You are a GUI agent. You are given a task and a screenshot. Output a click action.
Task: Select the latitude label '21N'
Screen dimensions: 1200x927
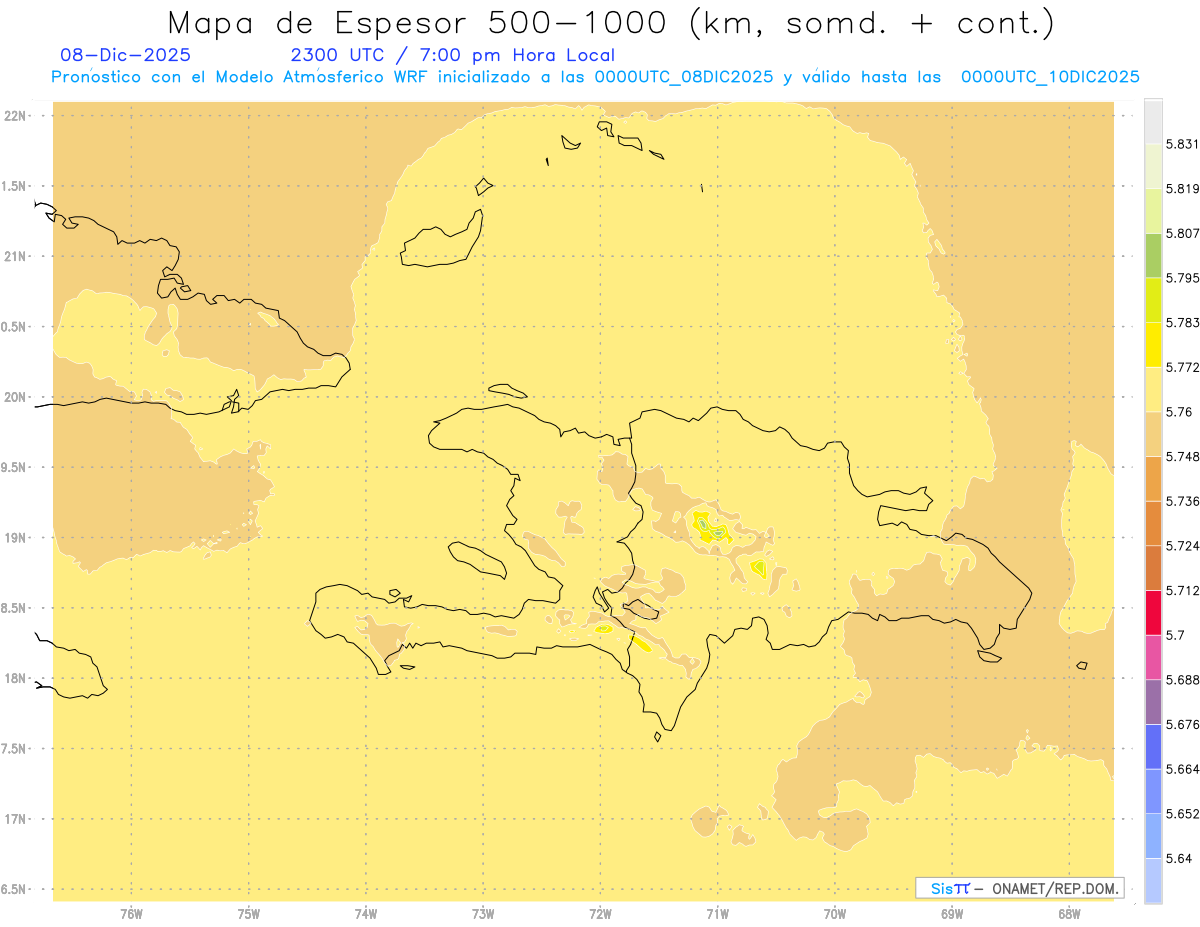tap(14, 256)
